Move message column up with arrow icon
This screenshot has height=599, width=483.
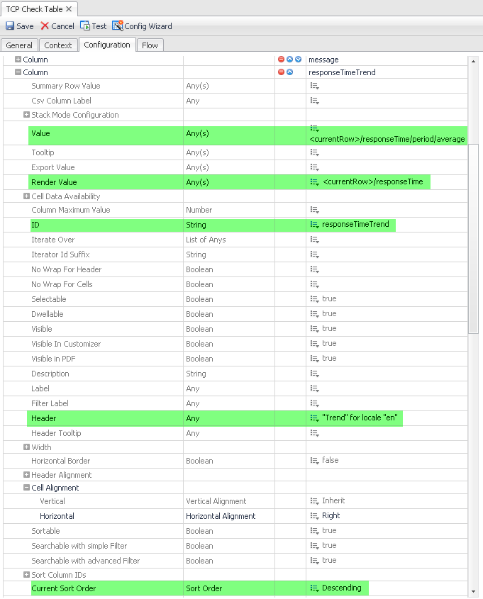(x=290, y=59)
